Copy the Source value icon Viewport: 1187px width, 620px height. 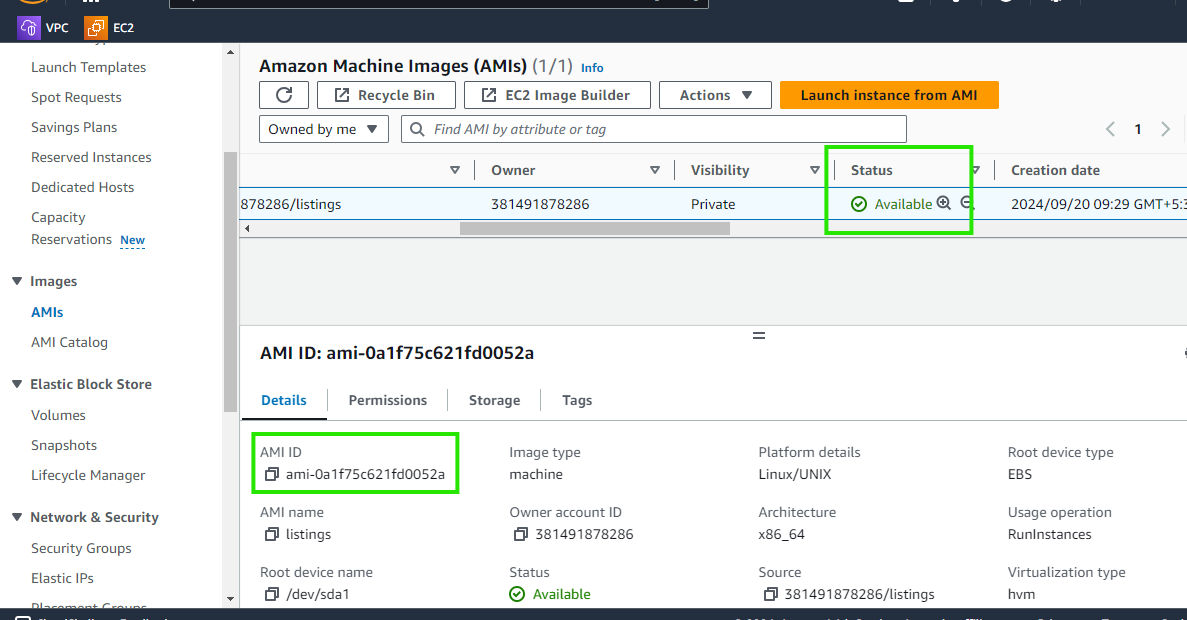(770, 594)
